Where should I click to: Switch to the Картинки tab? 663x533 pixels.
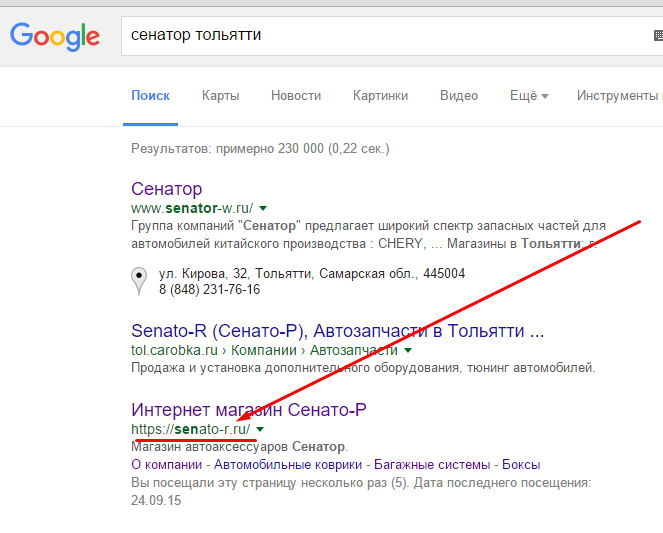click(x=380, y=96)
